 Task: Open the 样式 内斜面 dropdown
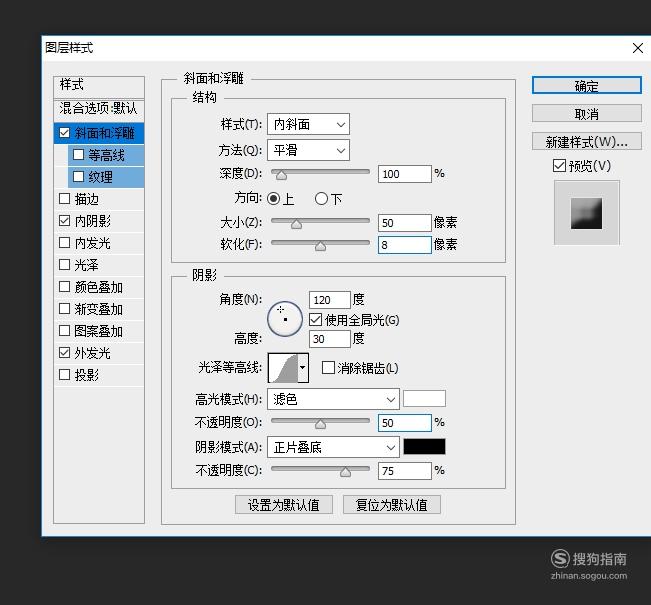tap(308, 124)
